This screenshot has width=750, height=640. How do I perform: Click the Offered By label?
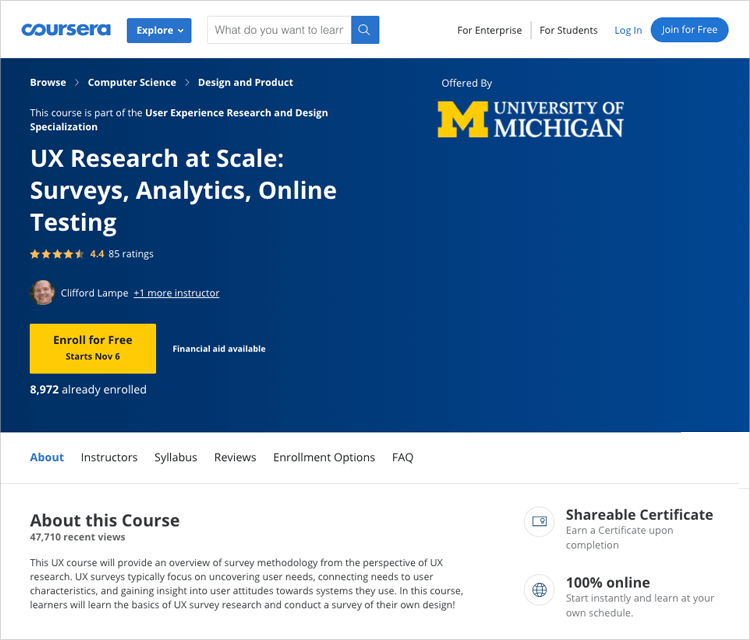(x=467, y=83)
